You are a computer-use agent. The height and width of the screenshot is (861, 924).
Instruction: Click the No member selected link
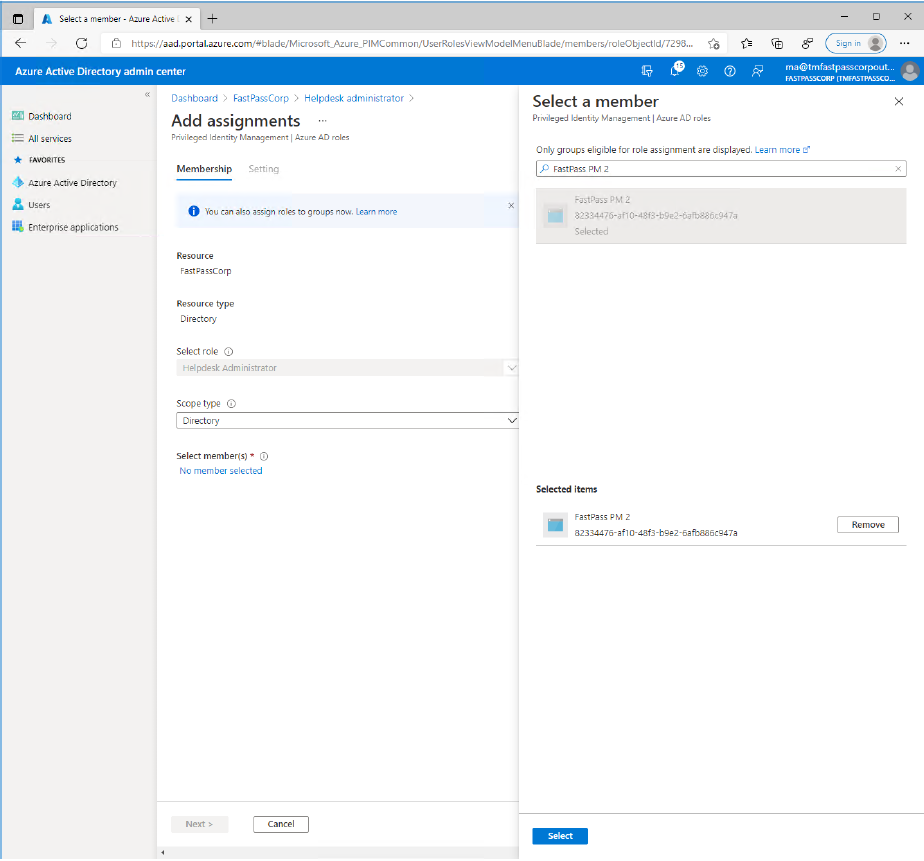220,471
